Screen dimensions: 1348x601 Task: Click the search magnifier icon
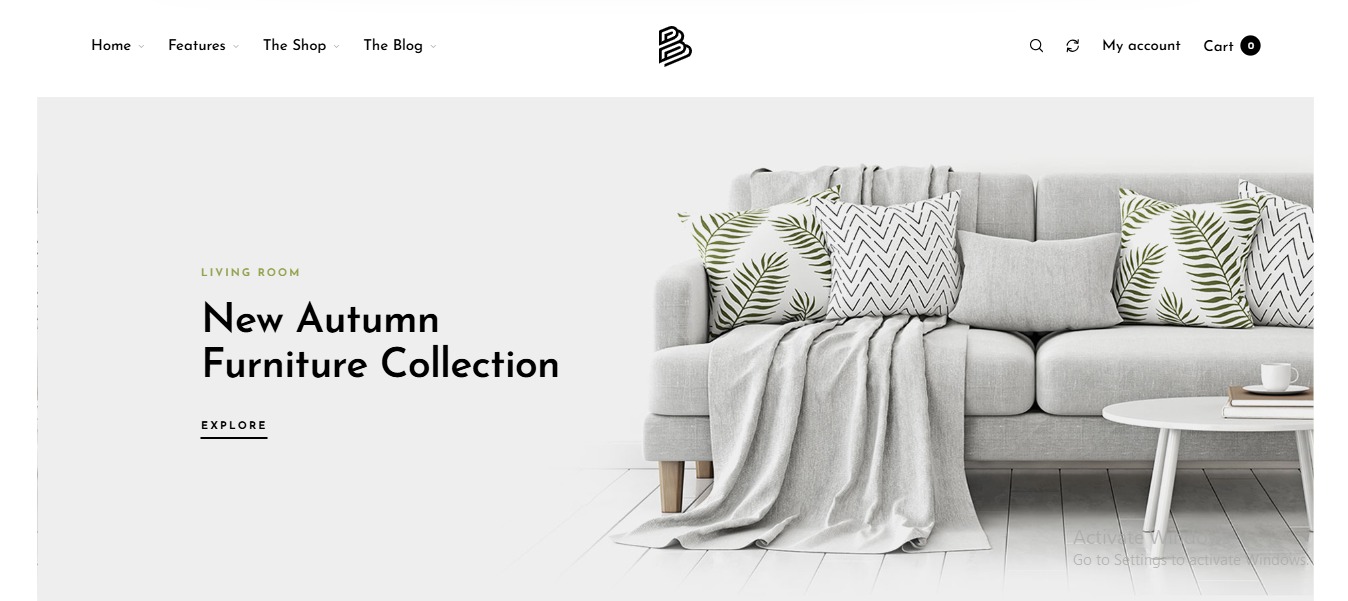[1036, 46]
